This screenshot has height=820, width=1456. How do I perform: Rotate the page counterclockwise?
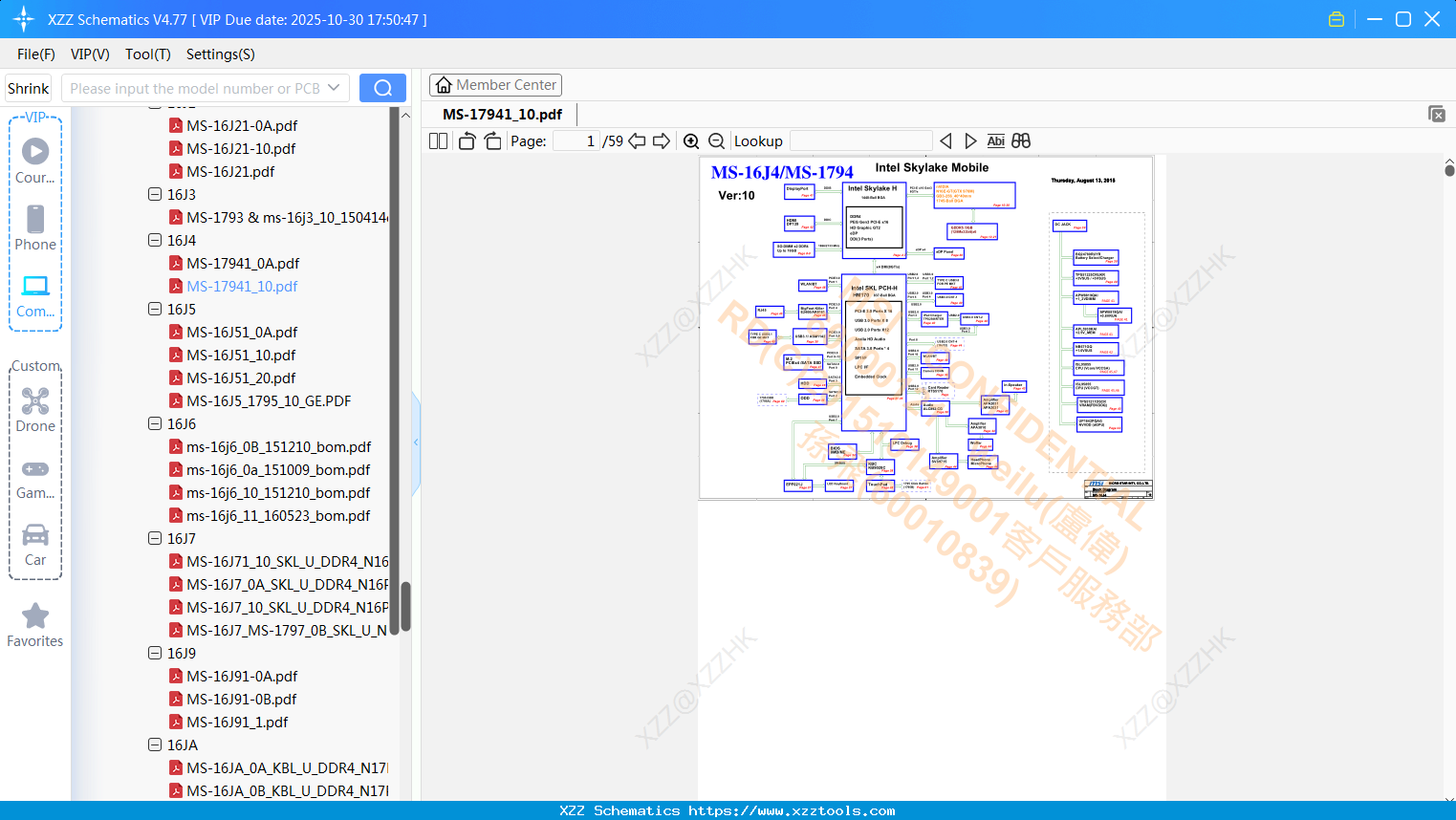pos(467,141)
